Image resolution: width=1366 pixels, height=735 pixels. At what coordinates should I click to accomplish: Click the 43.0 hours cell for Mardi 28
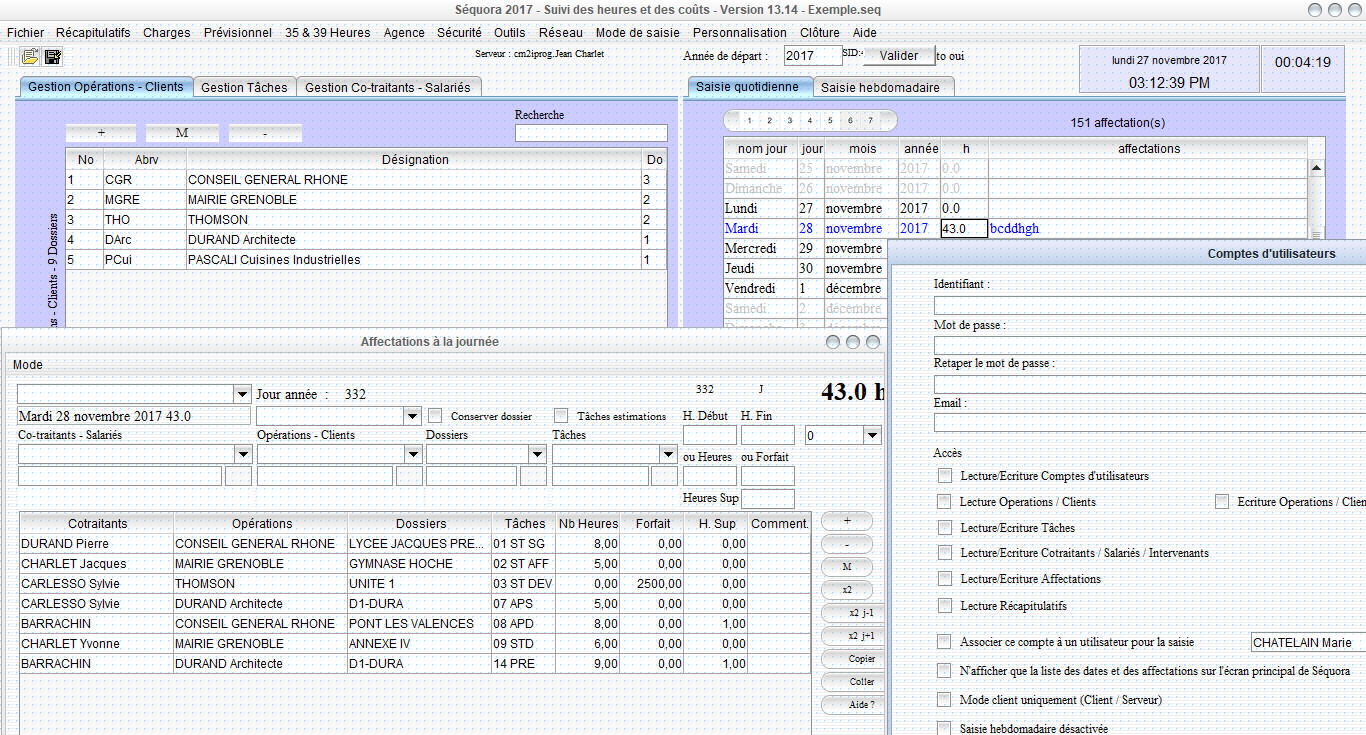pos(964,229)
